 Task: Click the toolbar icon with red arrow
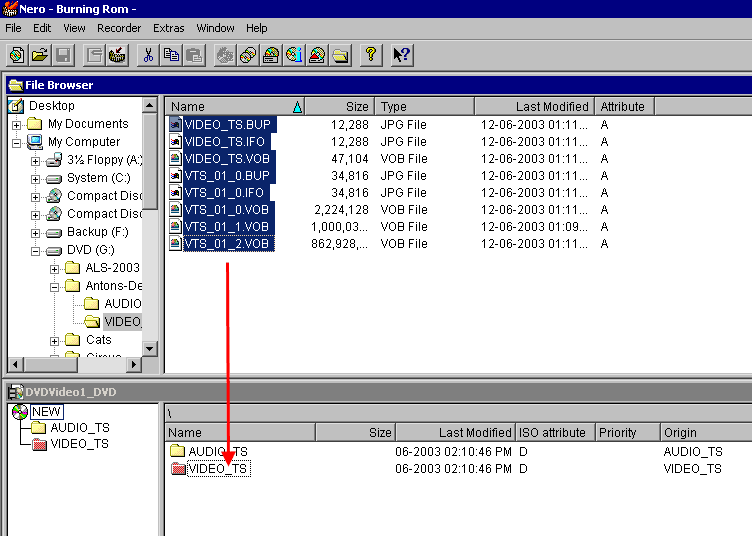(x=117, y=55)
